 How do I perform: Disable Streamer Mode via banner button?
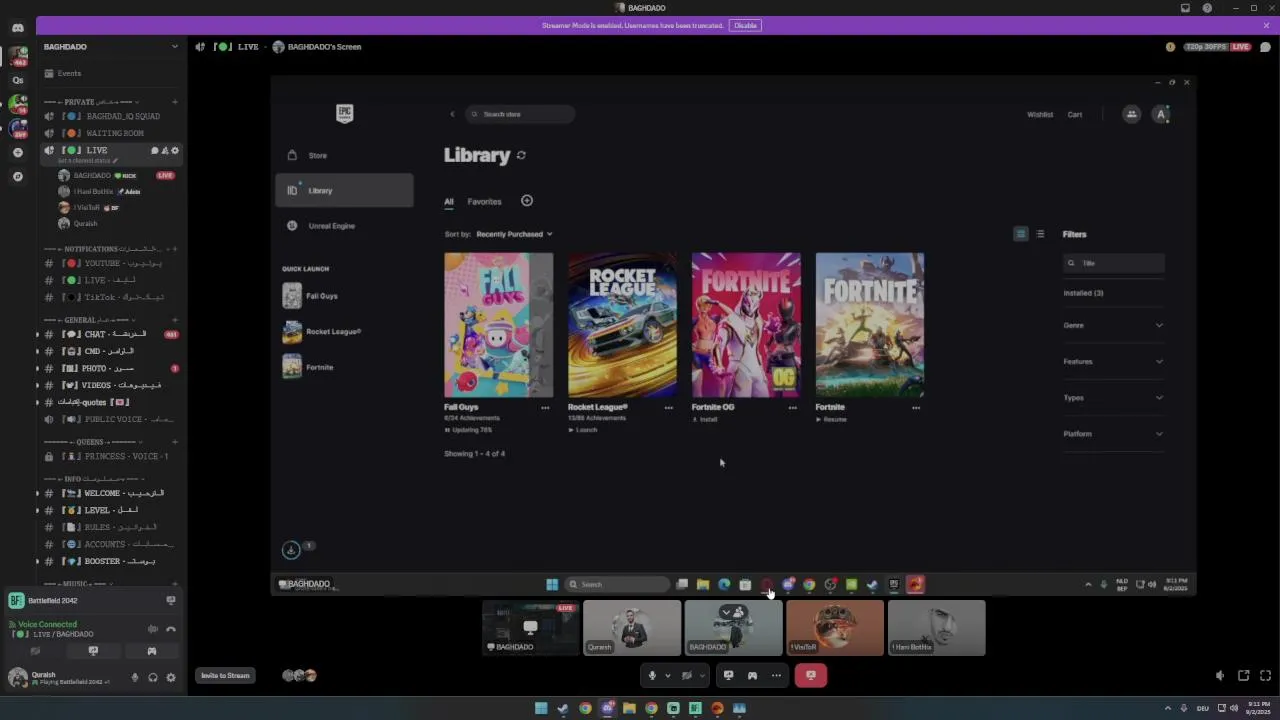tap(744, 25)
